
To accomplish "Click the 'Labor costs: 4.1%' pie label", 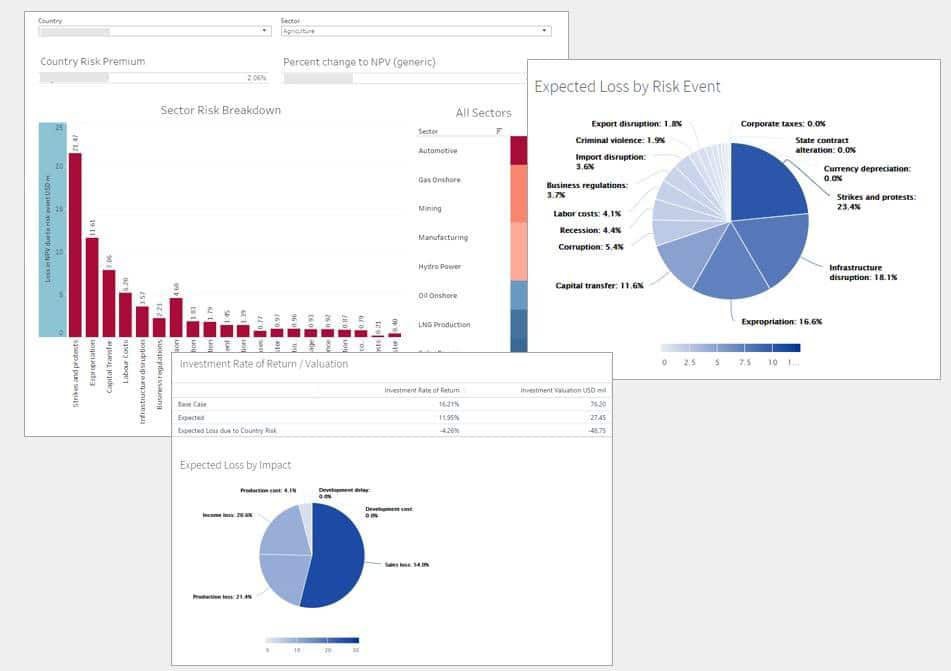I will (x=586, y=214).
